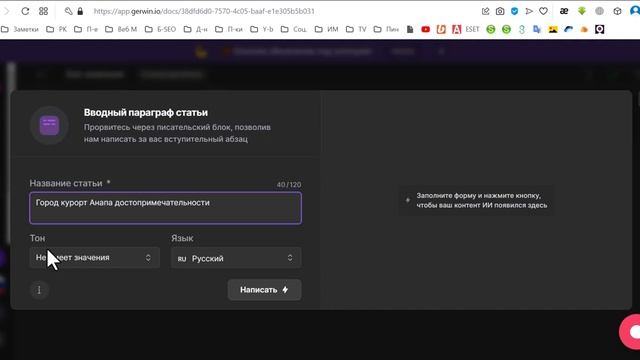The image size is (640, 360).
Task: Open the PK bookmarks folder
Action: 57,29
